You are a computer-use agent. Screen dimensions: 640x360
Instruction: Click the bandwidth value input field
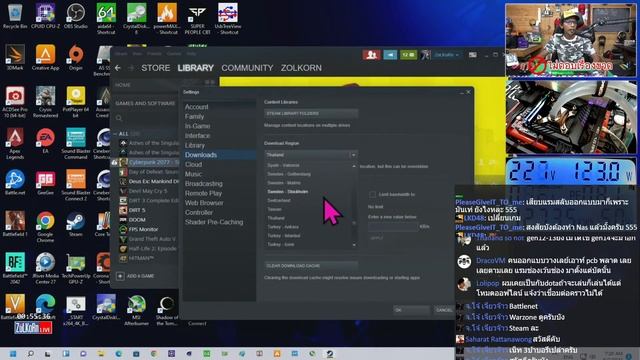[393, 227]
